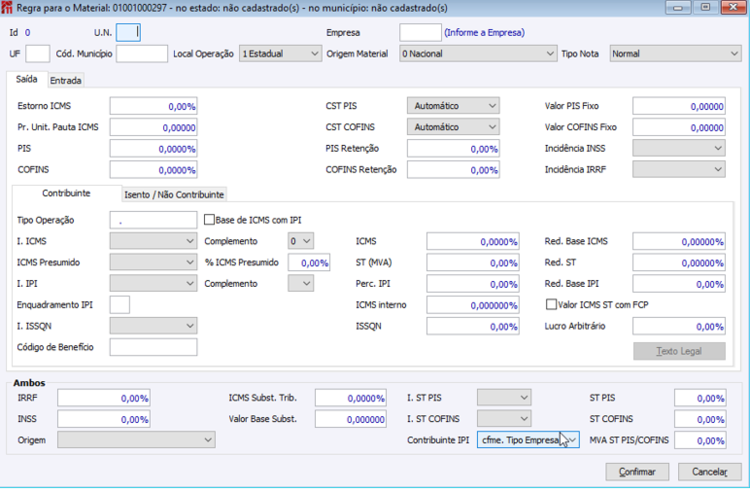Click COFINS Retenção field

coord(453,170)
